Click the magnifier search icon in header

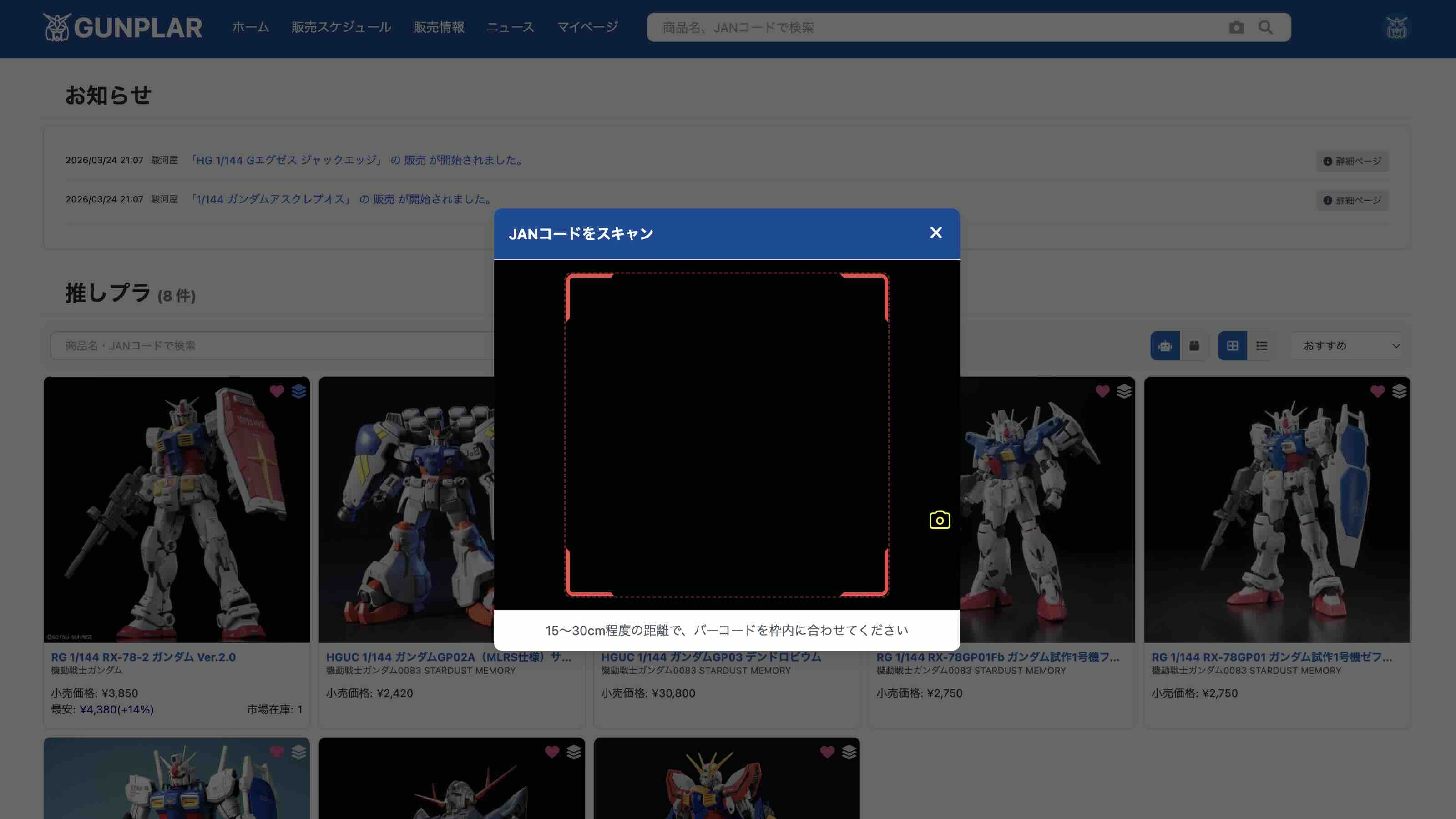pos(1265,27)
